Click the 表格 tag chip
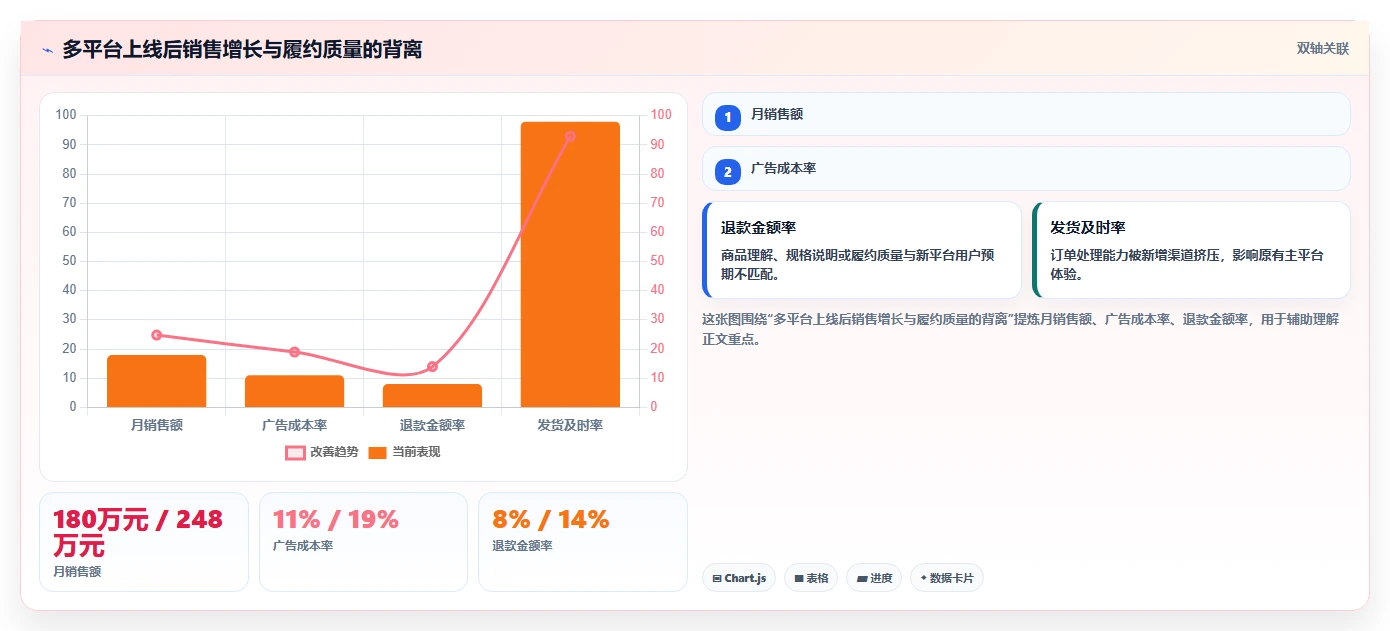Viewport: 1390px width, 631px height. [x=811, y=578]
